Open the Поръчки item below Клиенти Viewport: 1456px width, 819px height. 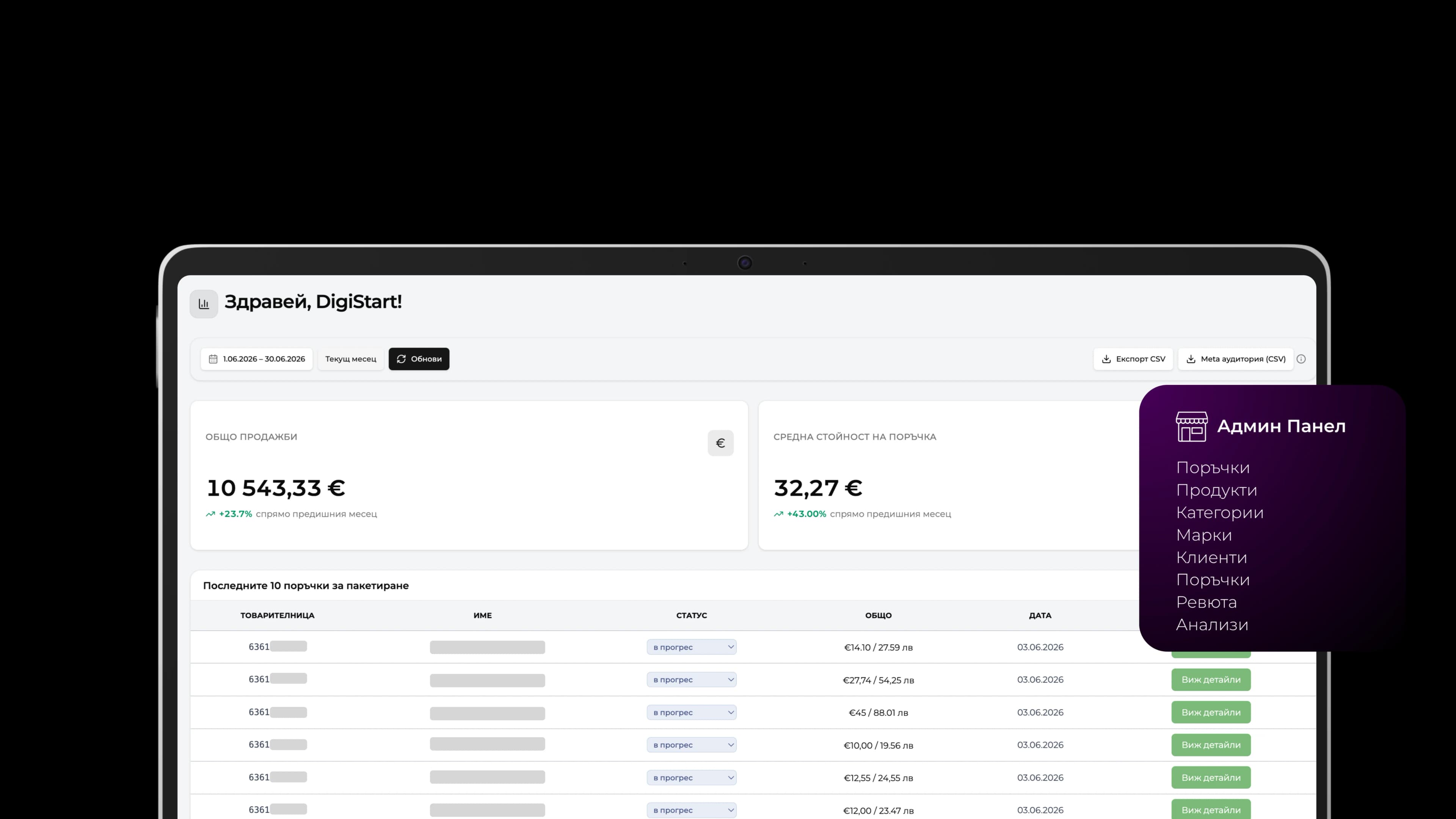point(1213,580)
